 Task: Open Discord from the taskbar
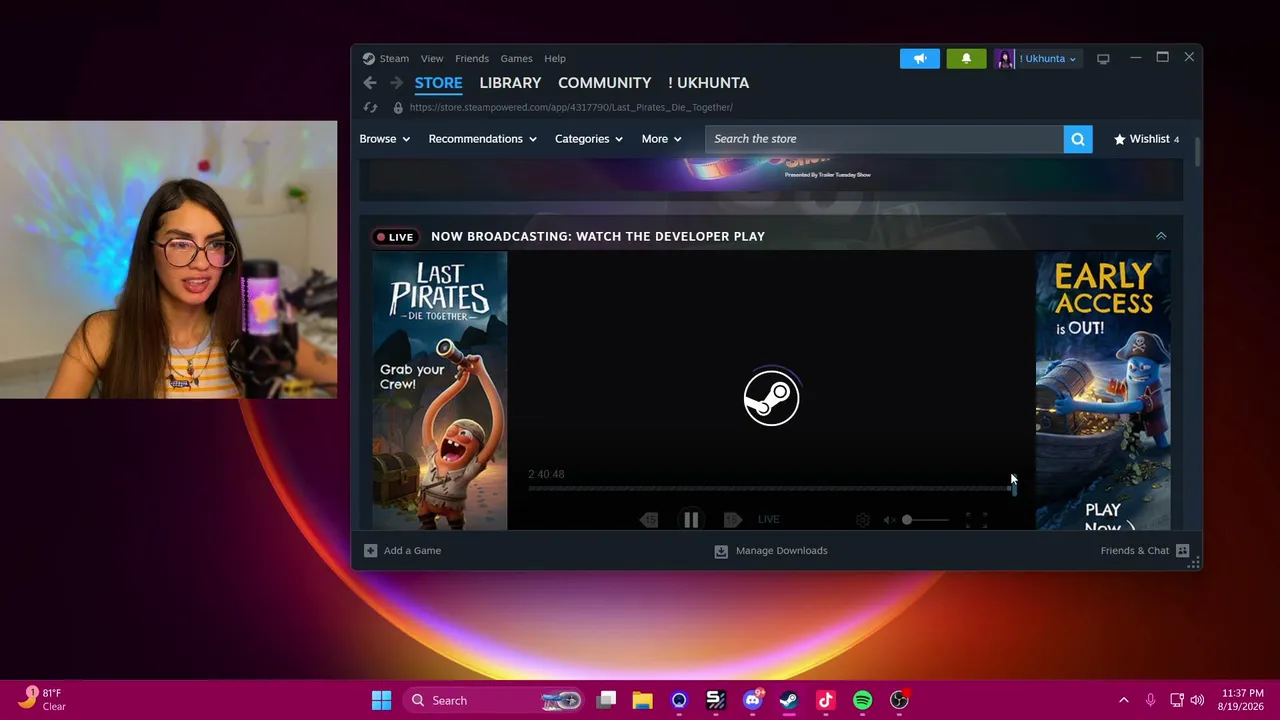(x=752, y=700)
